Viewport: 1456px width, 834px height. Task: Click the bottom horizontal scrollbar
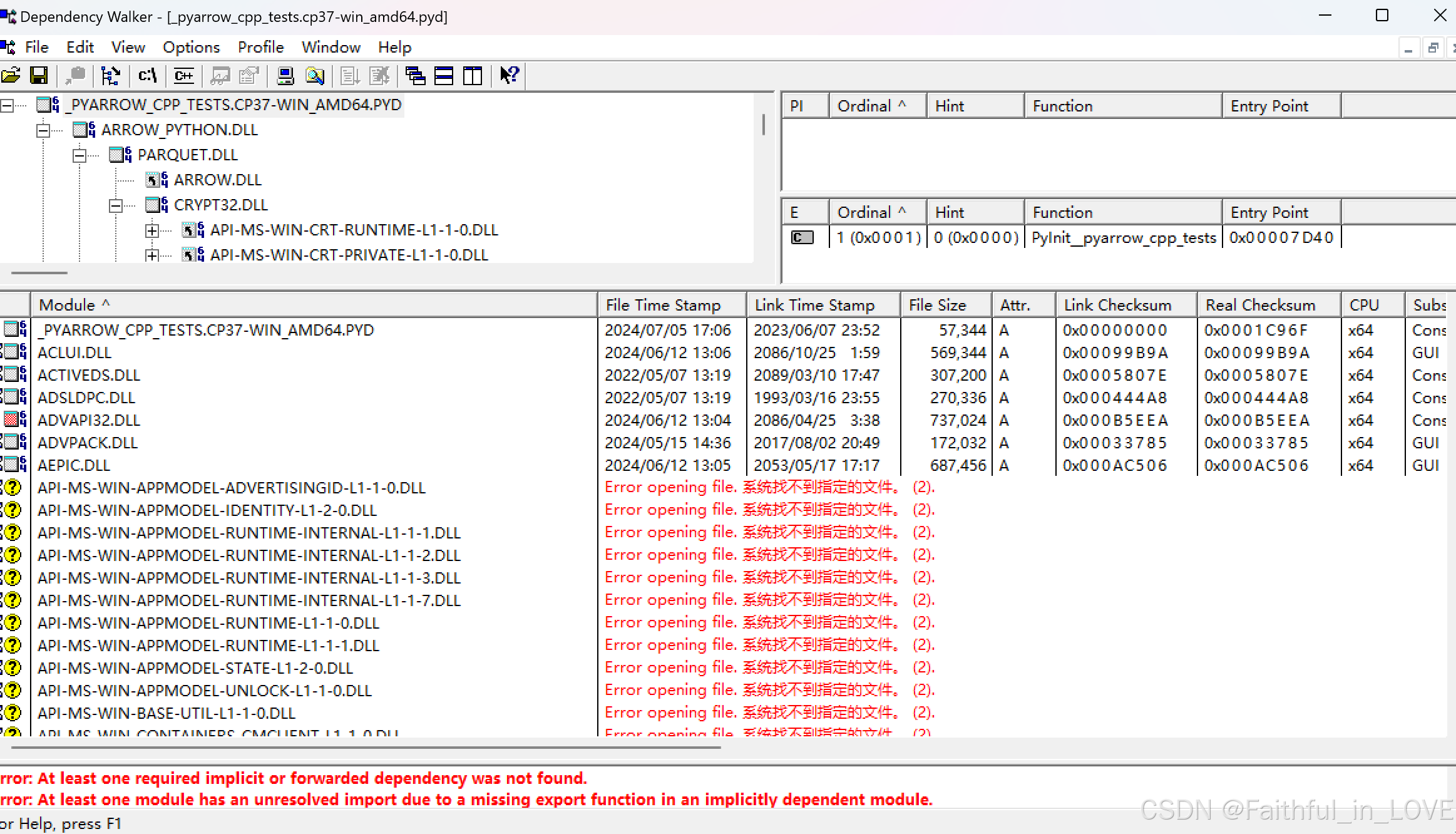(363, 747)
